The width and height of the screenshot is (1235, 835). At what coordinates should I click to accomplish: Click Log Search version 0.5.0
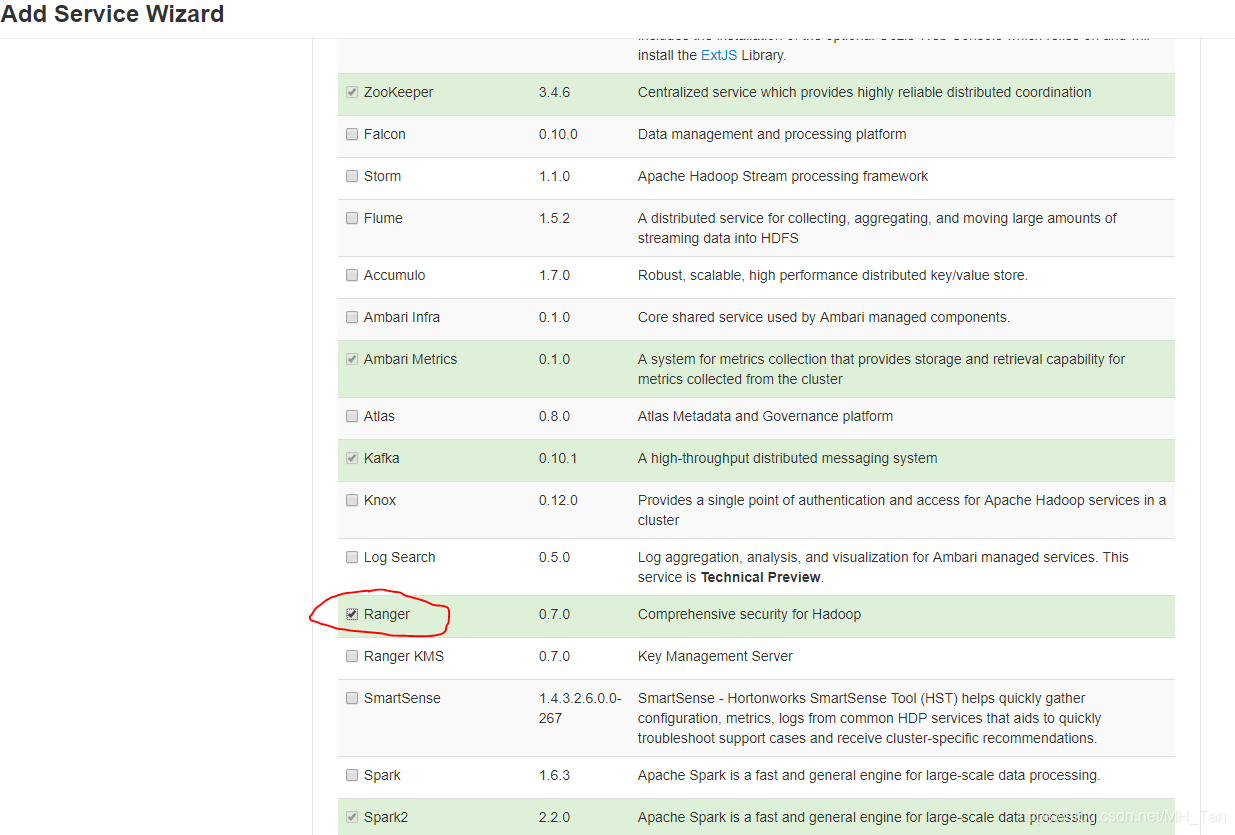point(554,557)
